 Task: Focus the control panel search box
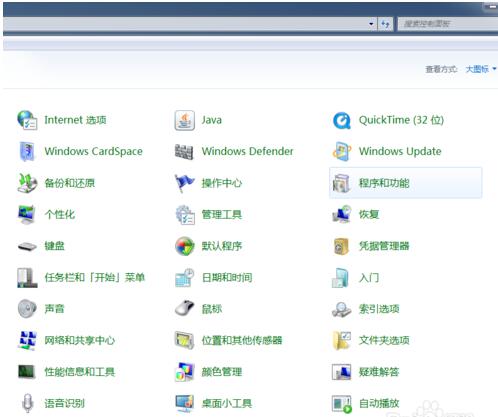point(448,24)
